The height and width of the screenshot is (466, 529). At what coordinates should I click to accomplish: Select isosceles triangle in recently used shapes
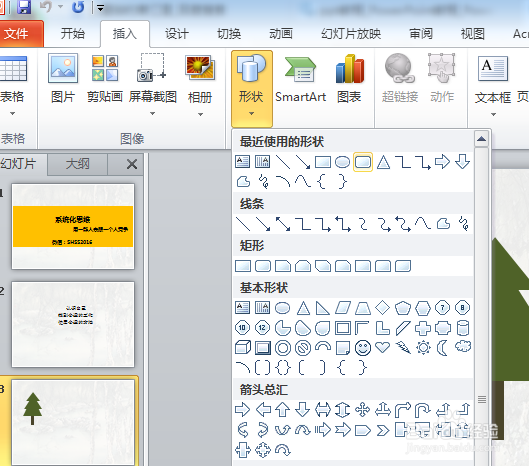coord(383,162)
